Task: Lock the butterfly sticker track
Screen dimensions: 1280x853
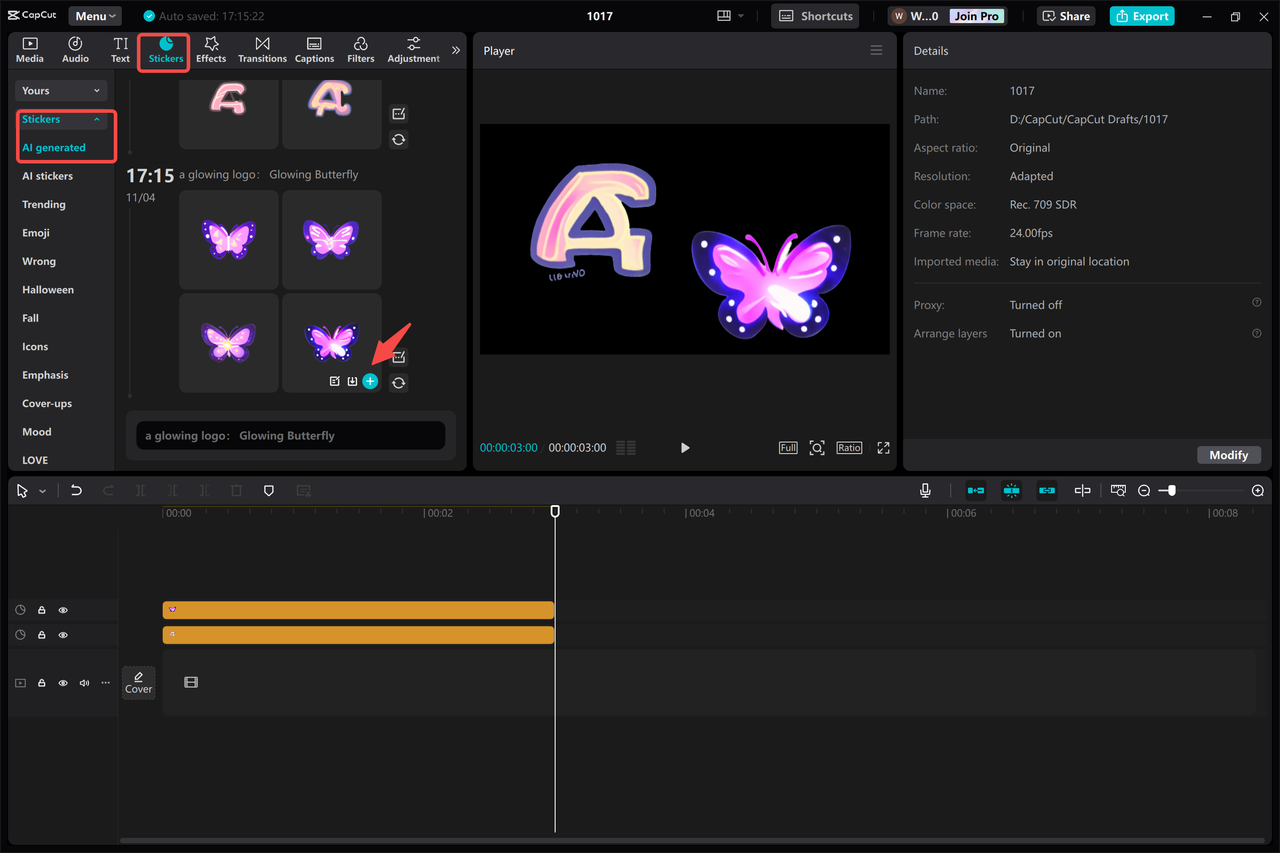Action: click(42, 610)
